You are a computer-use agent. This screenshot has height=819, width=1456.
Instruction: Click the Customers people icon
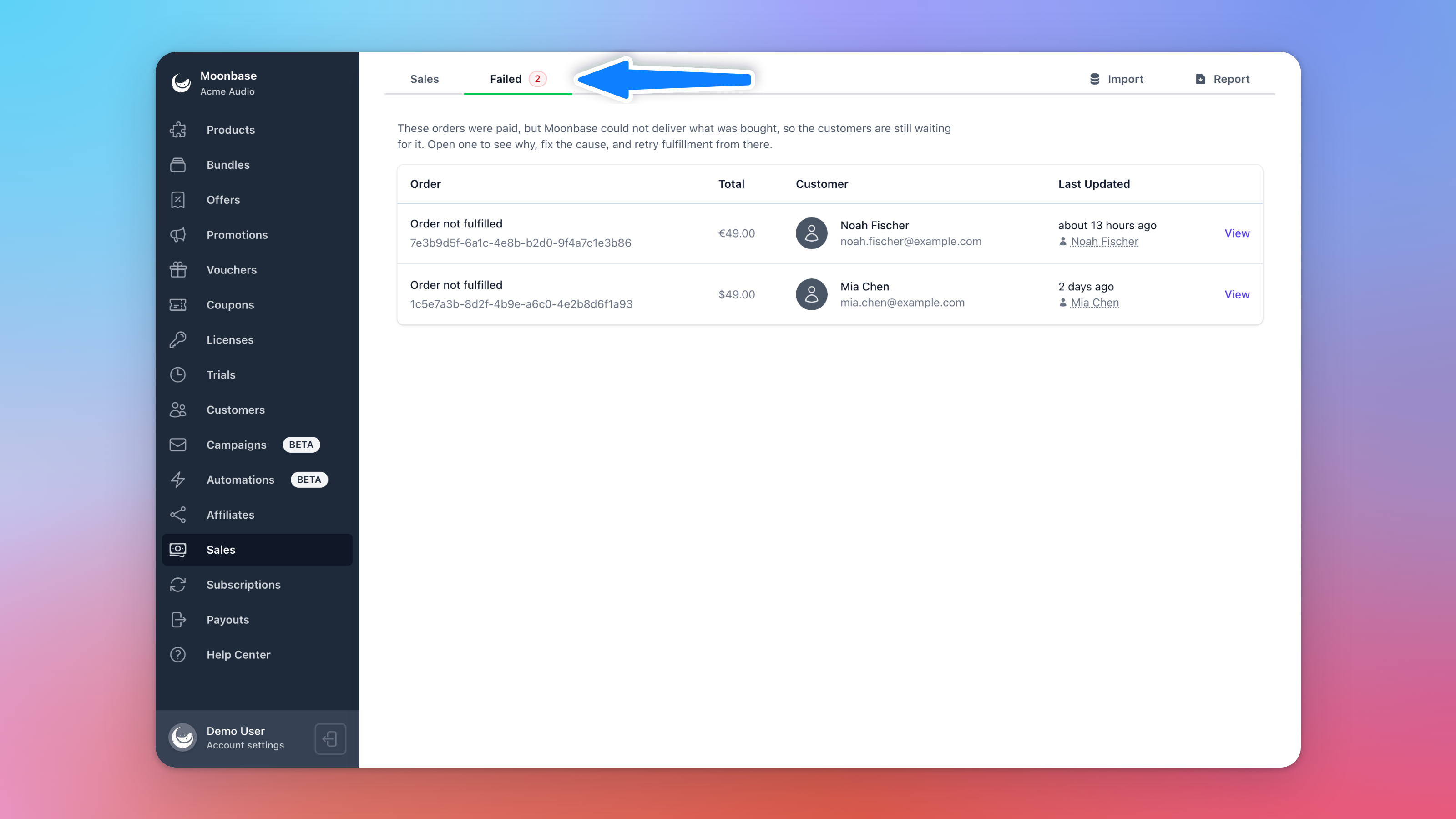[x=178, y=410]
